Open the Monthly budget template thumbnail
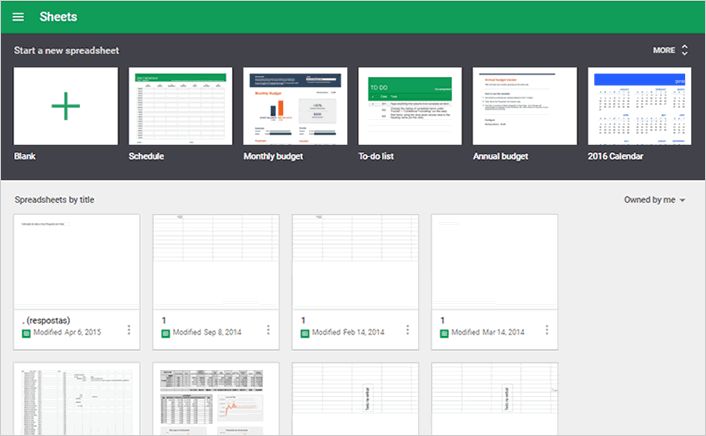706x436 pixels. pos(295,106)
